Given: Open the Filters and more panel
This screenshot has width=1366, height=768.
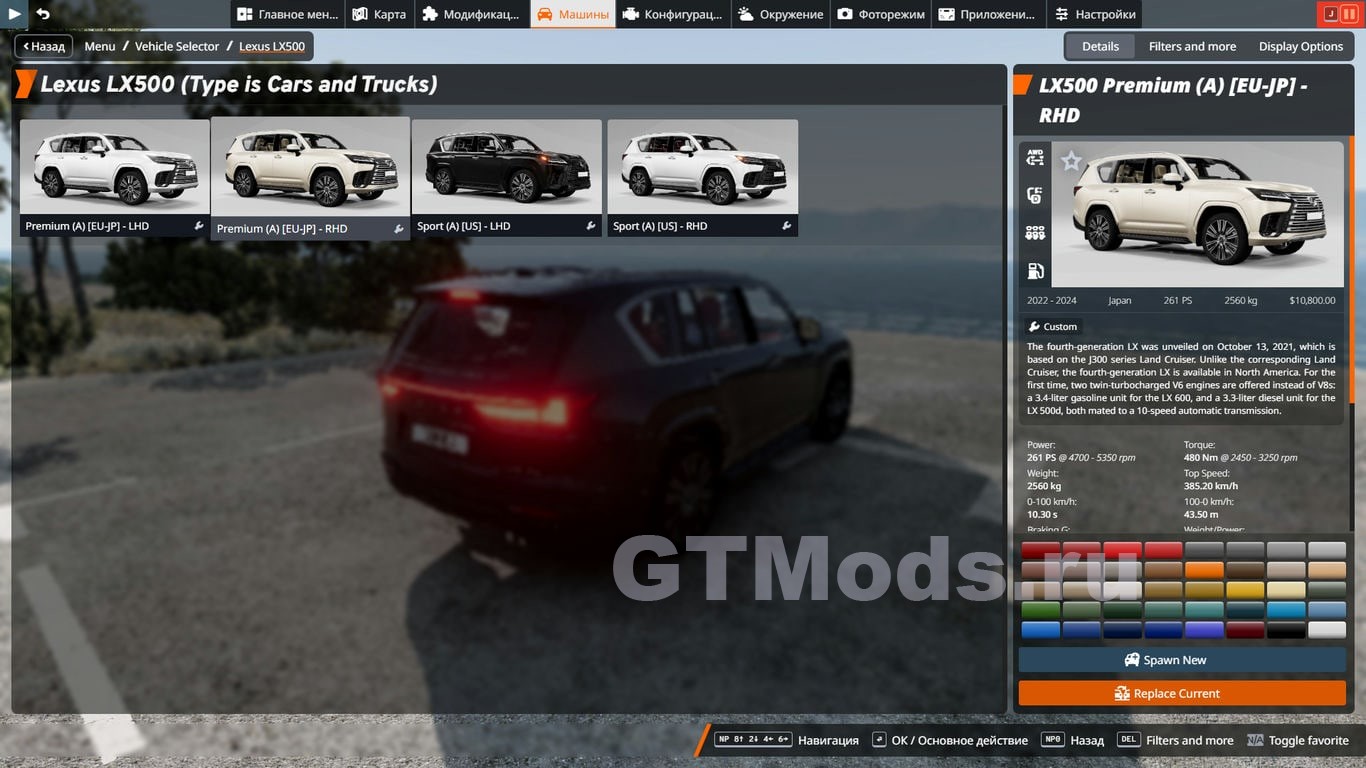Looking at the screenshot, I should [1192, 46].
